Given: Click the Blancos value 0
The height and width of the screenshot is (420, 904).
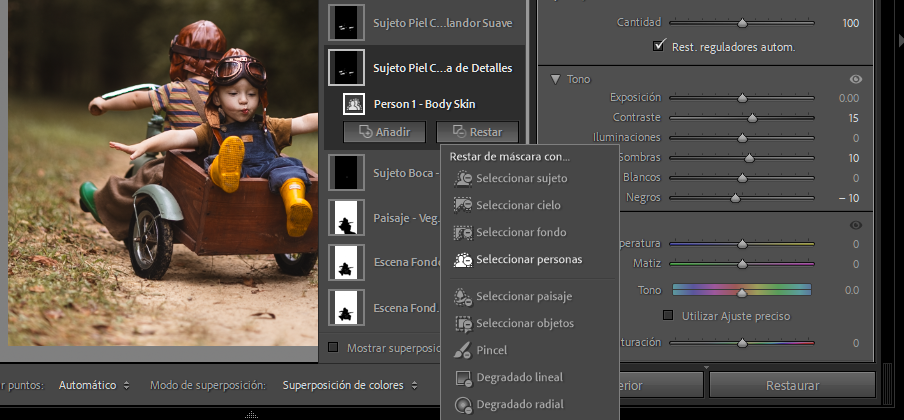Looking at the screenshot, I should (x=856, y=178).
